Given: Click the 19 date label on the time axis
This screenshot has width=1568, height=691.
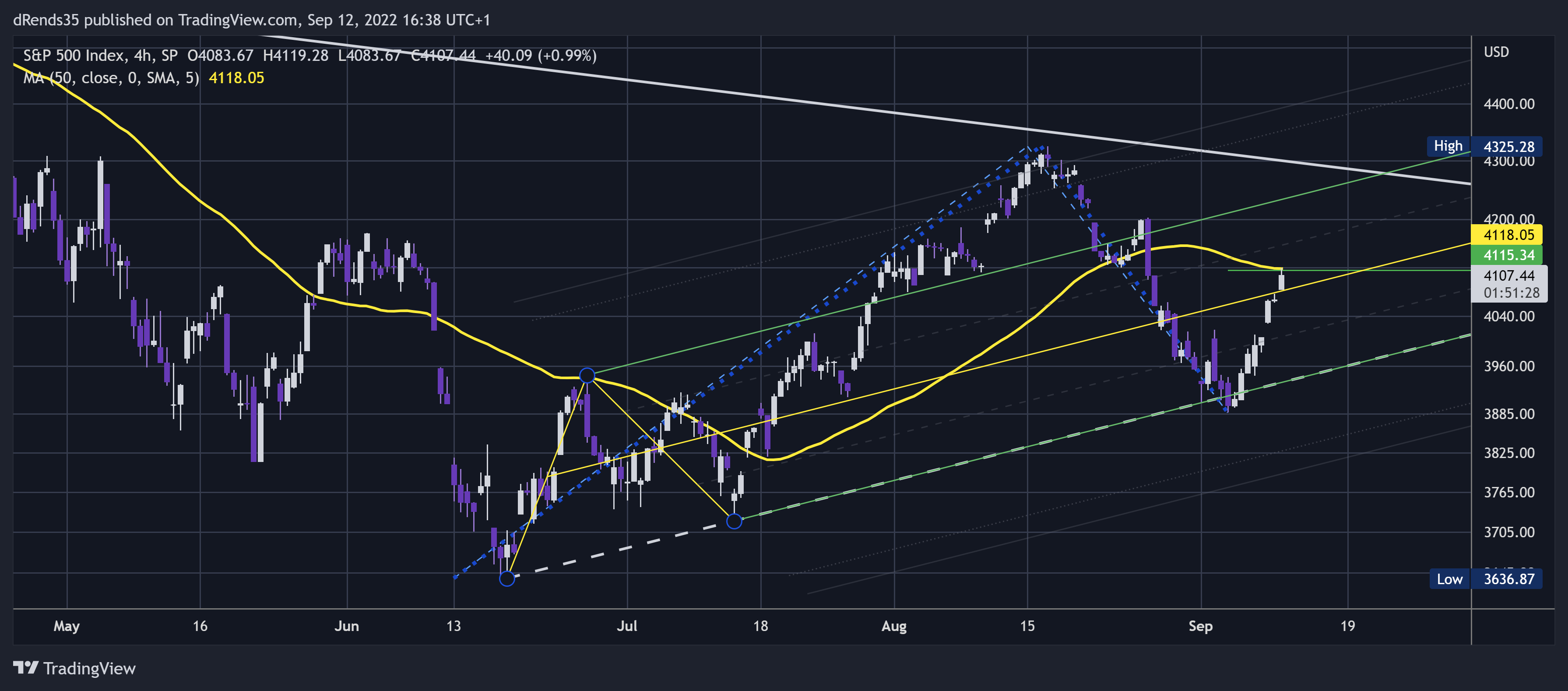Looking at the screenshot, I should (1348, 626).
